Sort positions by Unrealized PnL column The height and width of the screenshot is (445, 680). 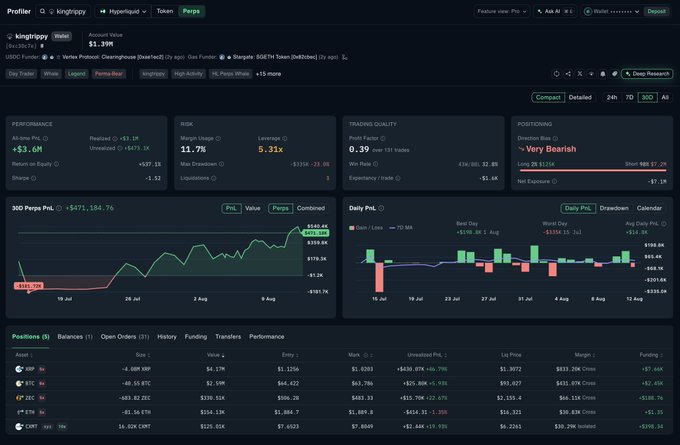[427, 355]
